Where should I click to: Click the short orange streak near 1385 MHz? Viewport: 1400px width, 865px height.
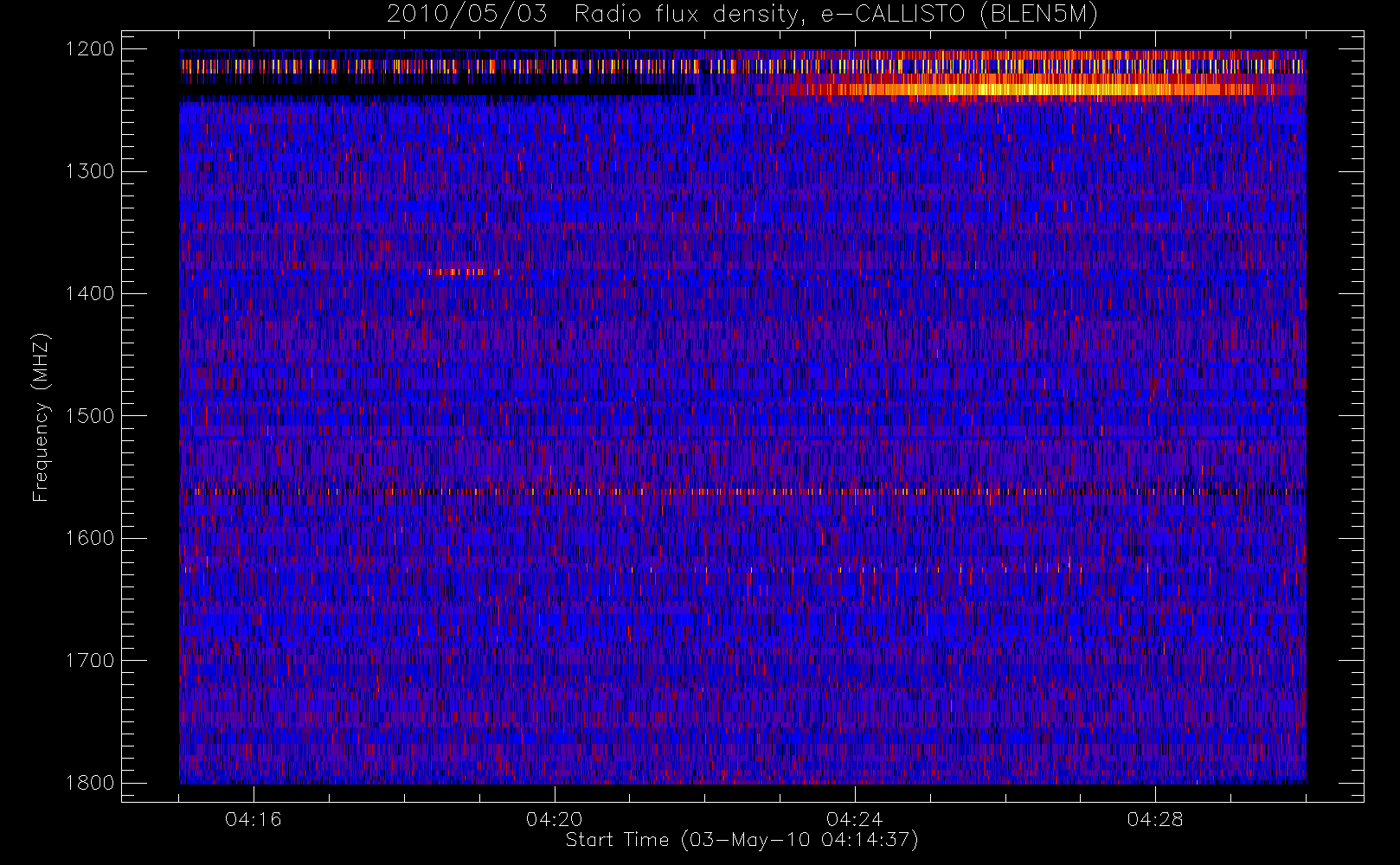coord(462,272)
